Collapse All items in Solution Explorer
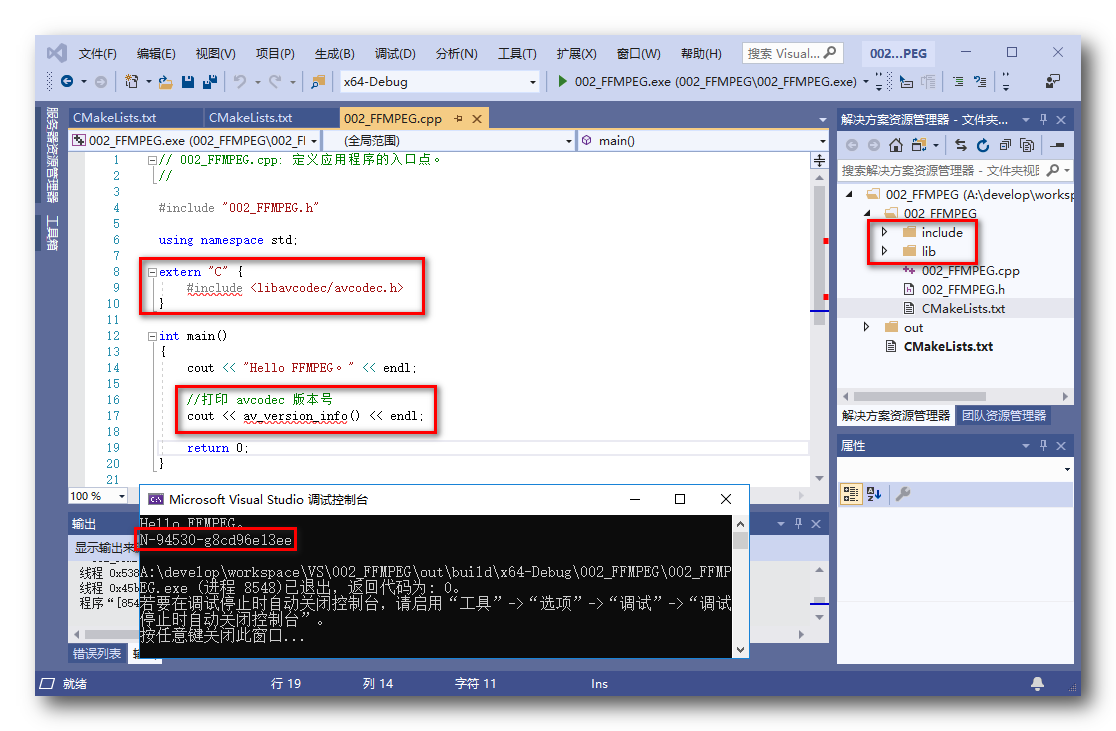The image size is (1116, 731). pyautogui.click(x=1005, y=145)
